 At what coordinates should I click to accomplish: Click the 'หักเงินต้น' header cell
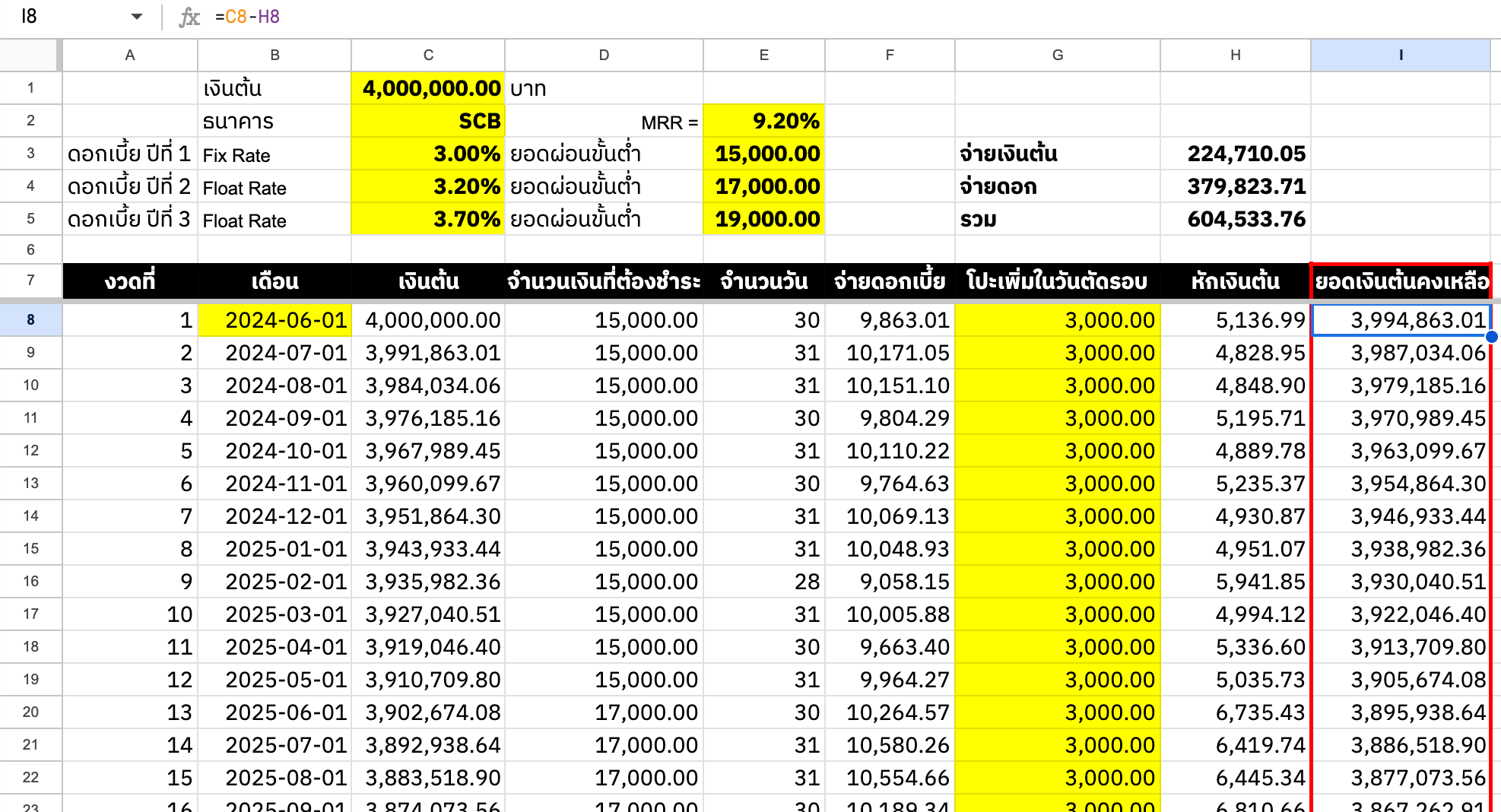1236,281
